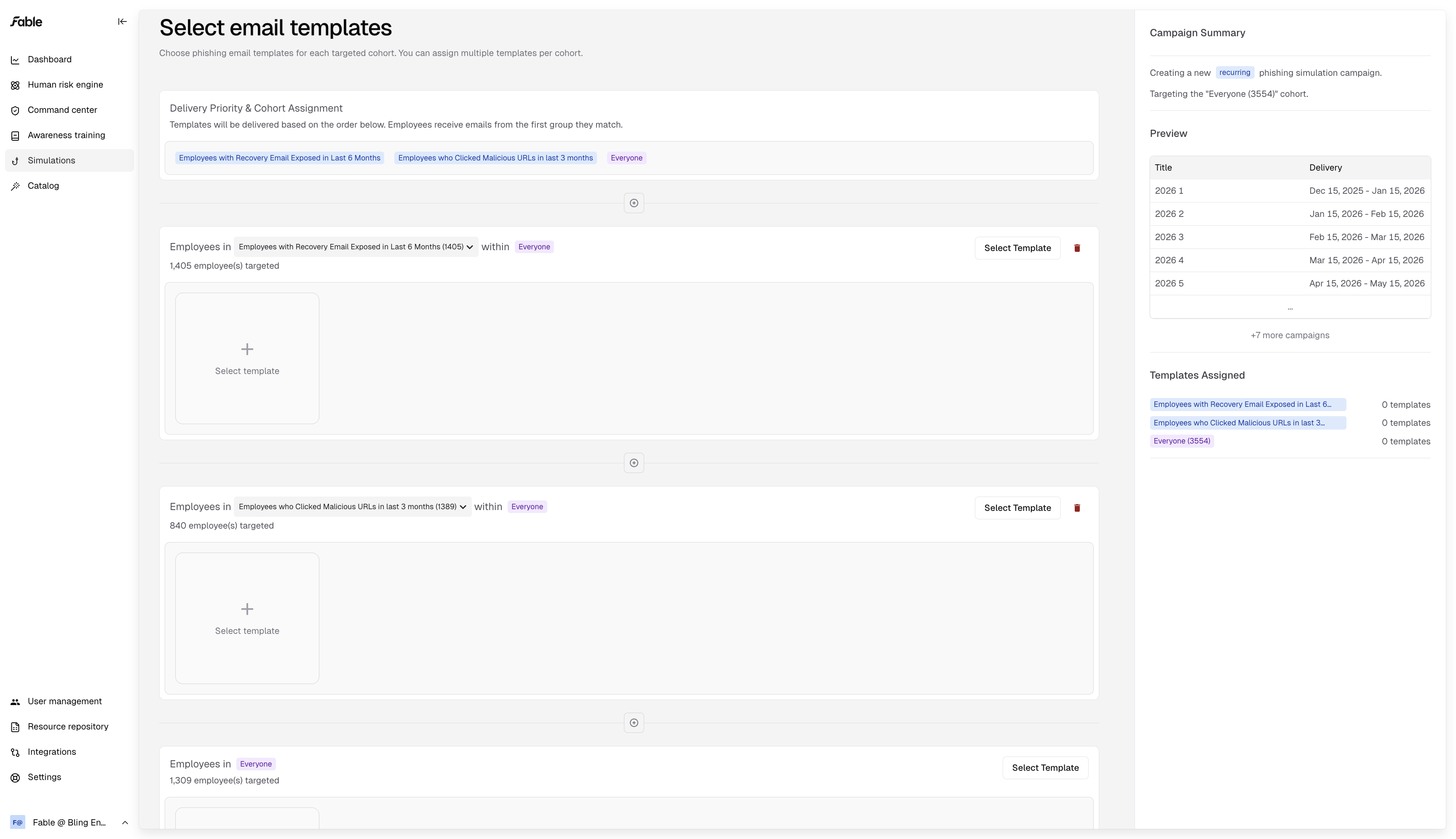Image resolution: width=1456 pixels, height=839 pixels.
Task: Click the Command center shield icon
Action: (x=16, y=111)
